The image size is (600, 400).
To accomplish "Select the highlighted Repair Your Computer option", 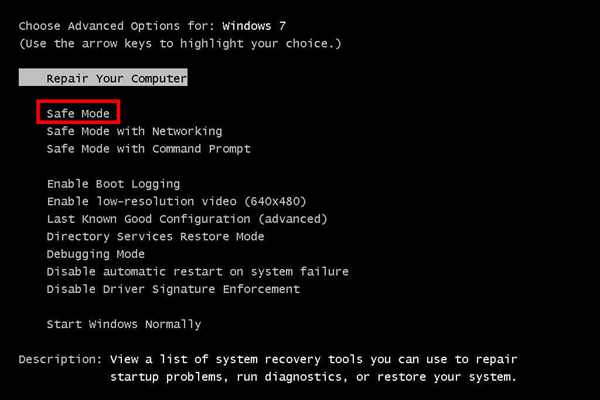I will pyautogui.click(x=116, y=78).
